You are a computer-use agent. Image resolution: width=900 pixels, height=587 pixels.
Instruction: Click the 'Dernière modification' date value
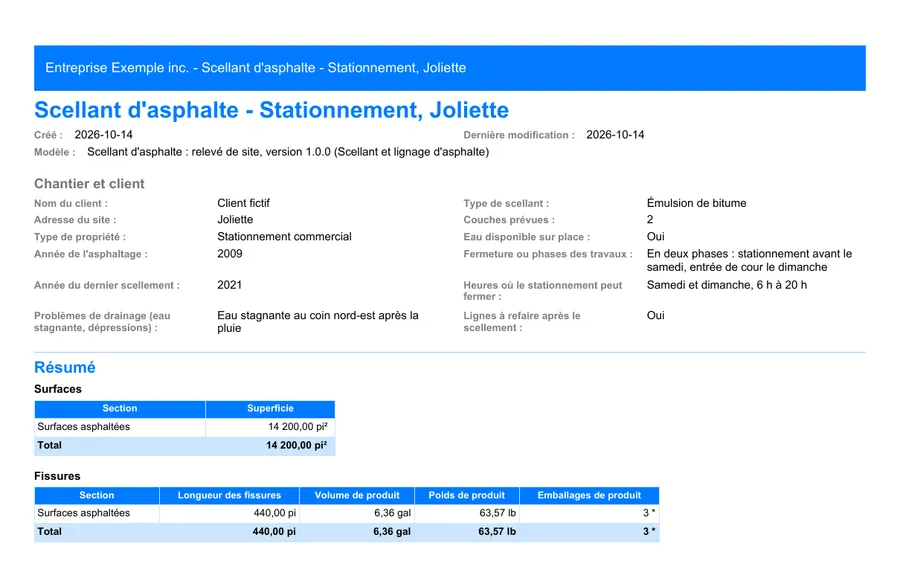coord(615,135)
